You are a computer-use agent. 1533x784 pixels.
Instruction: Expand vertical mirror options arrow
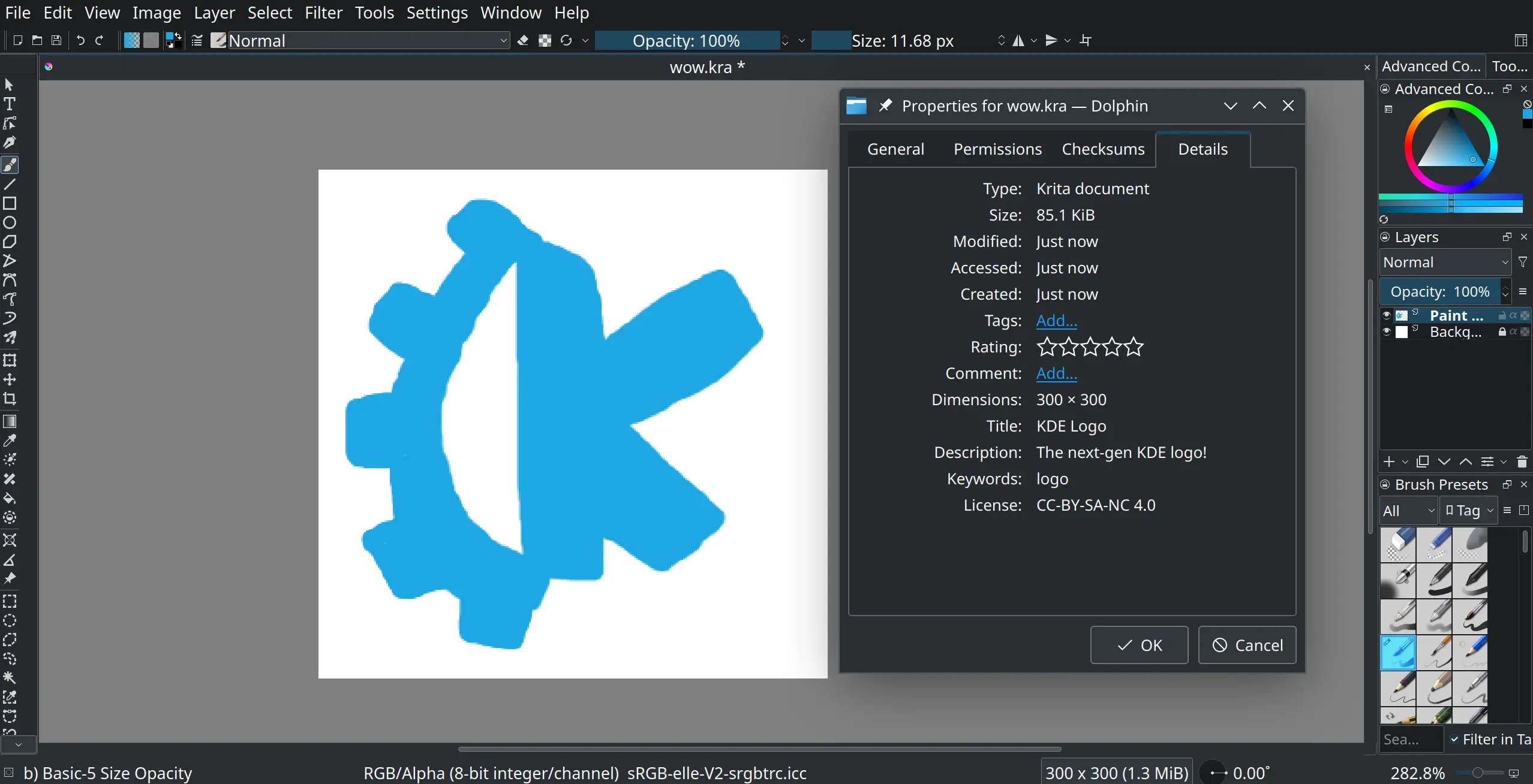(x=1068, y=40)
